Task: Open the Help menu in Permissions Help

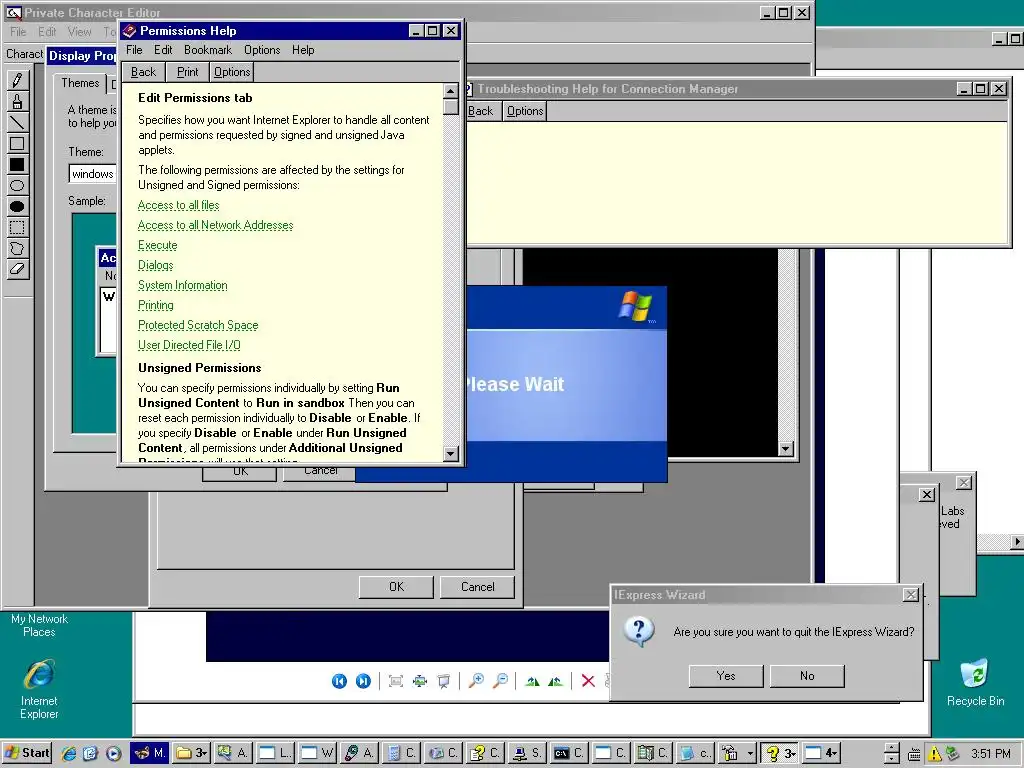Action: click(x=303, y=50)
